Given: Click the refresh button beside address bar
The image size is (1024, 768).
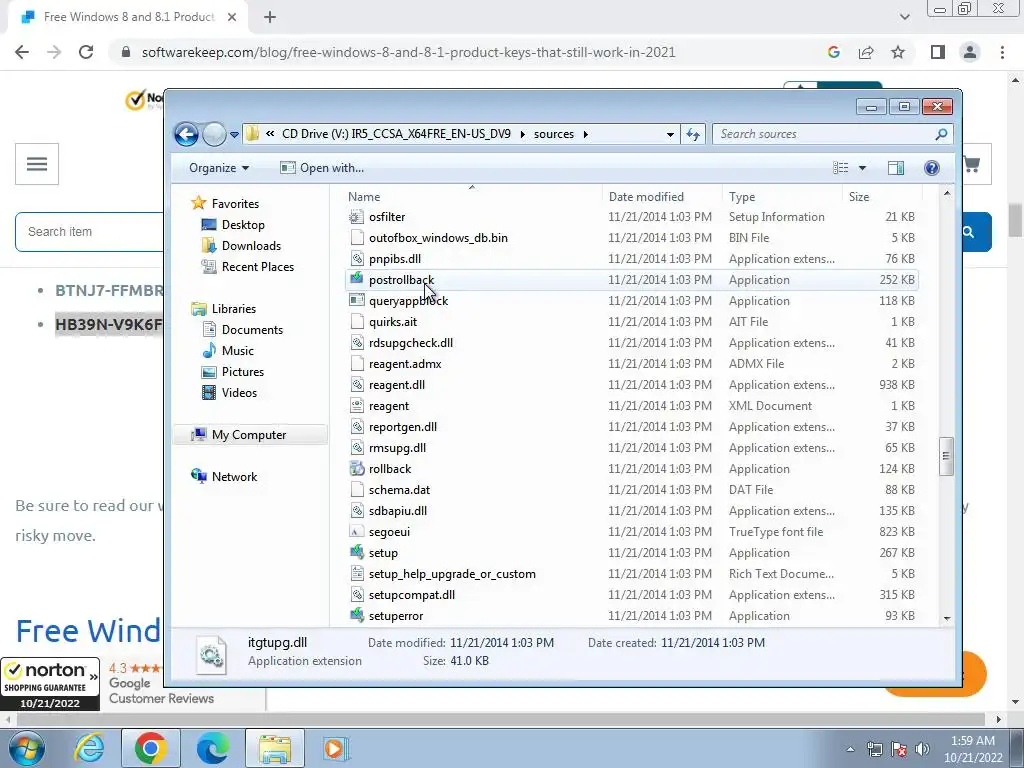Looking at the screenshot, I should 693,135.
